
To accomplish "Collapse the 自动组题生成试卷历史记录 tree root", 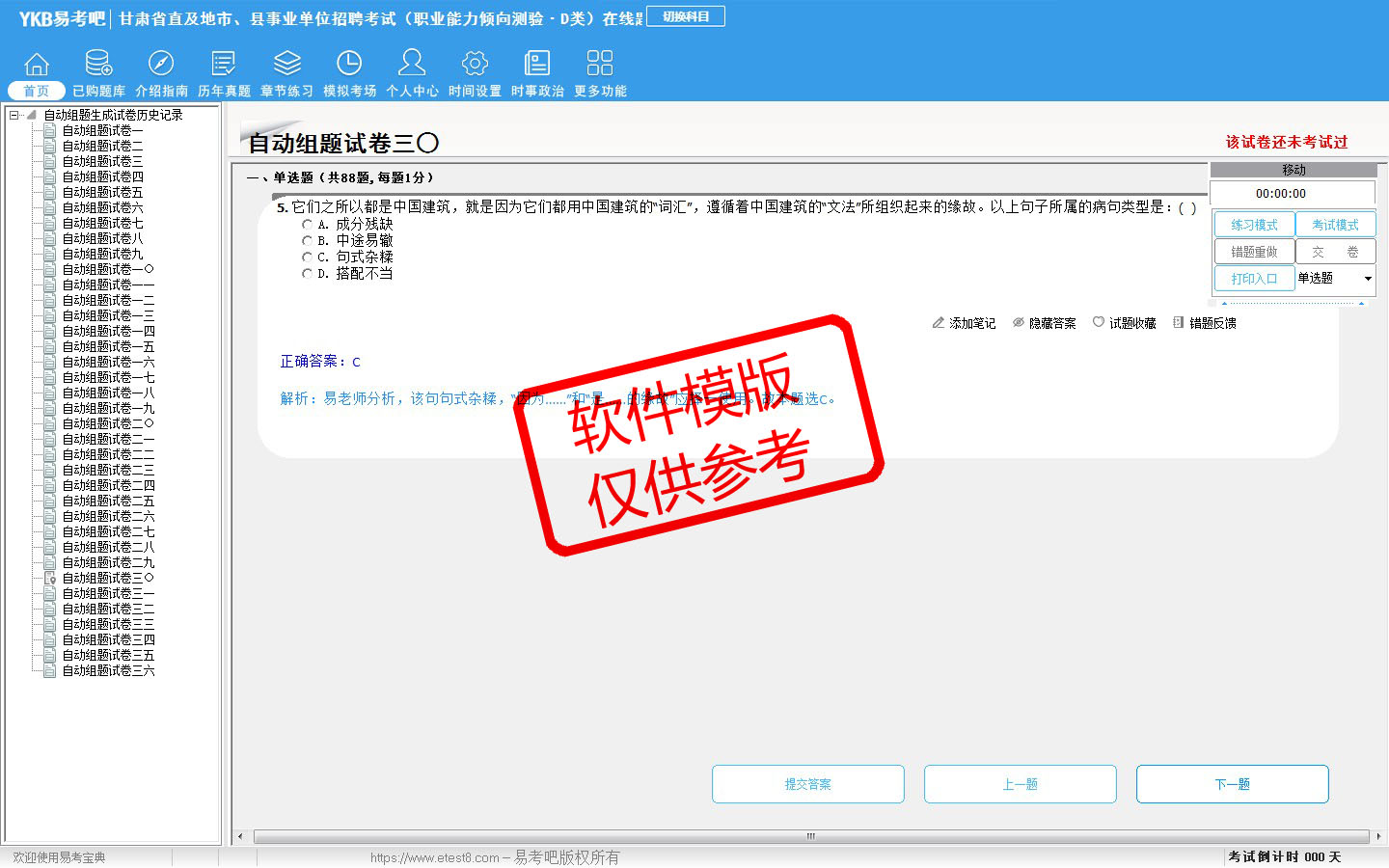I will (14, 115).
